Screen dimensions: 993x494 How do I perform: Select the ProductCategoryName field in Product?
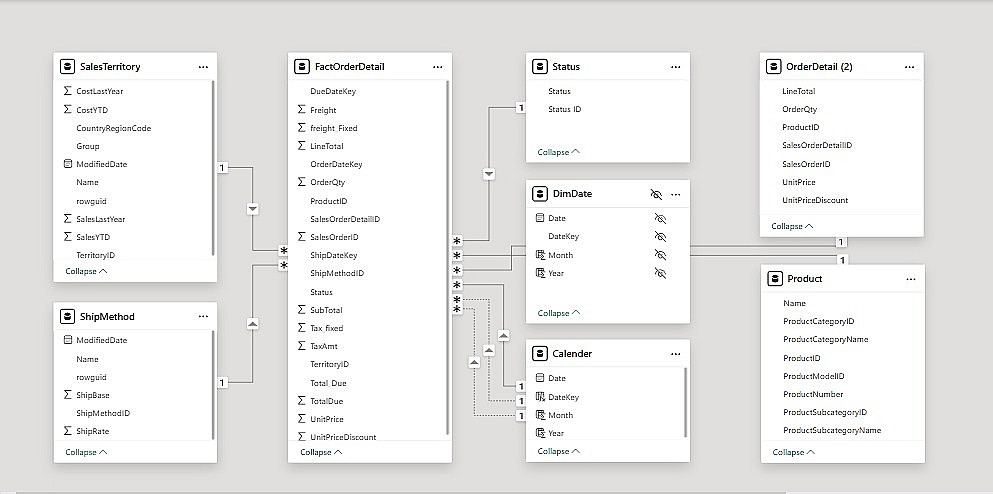pyautogui.click(x=825, y=340)
